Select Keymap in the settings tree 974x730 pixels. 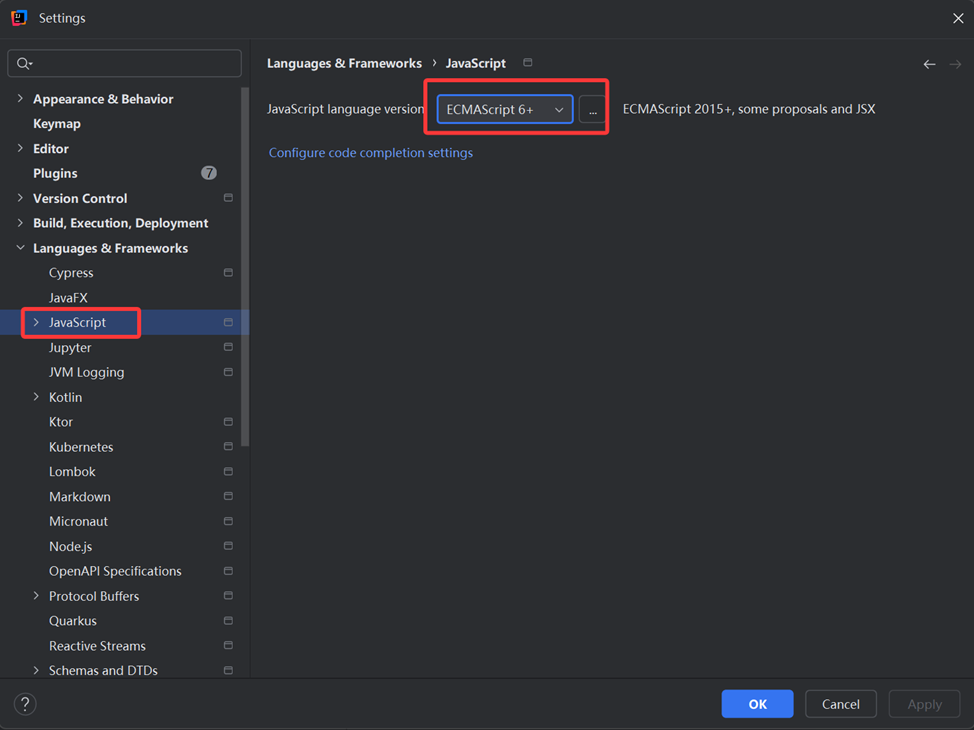pos(57,124)
